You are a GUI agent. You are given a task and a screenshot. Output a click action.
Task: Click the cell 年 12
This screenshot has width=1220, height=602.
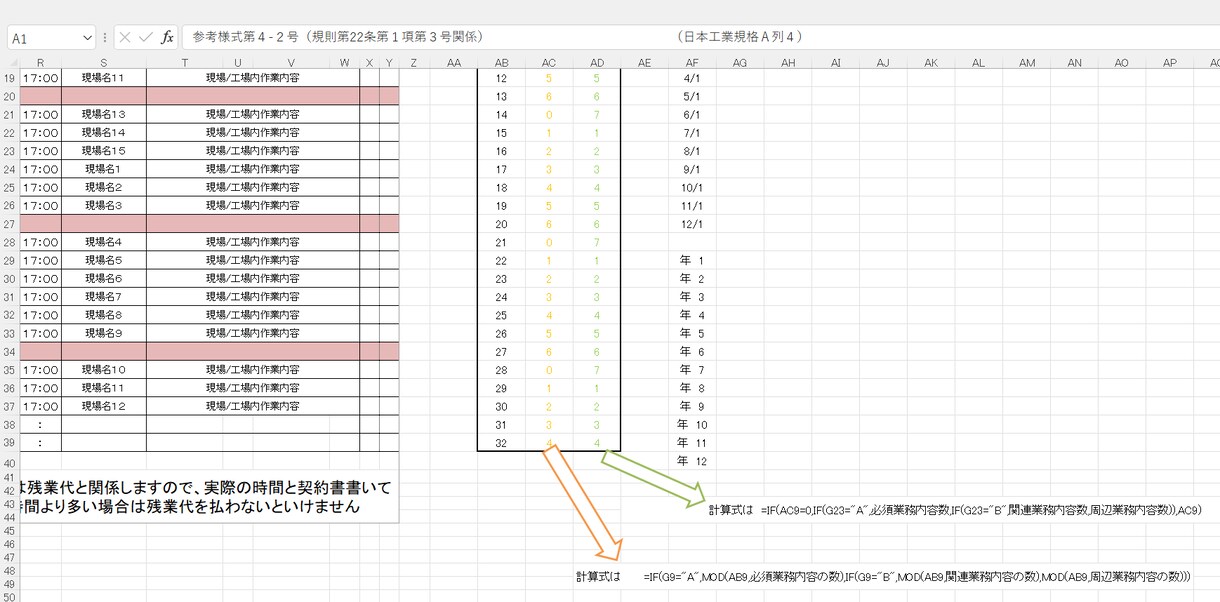click(692, 461)
